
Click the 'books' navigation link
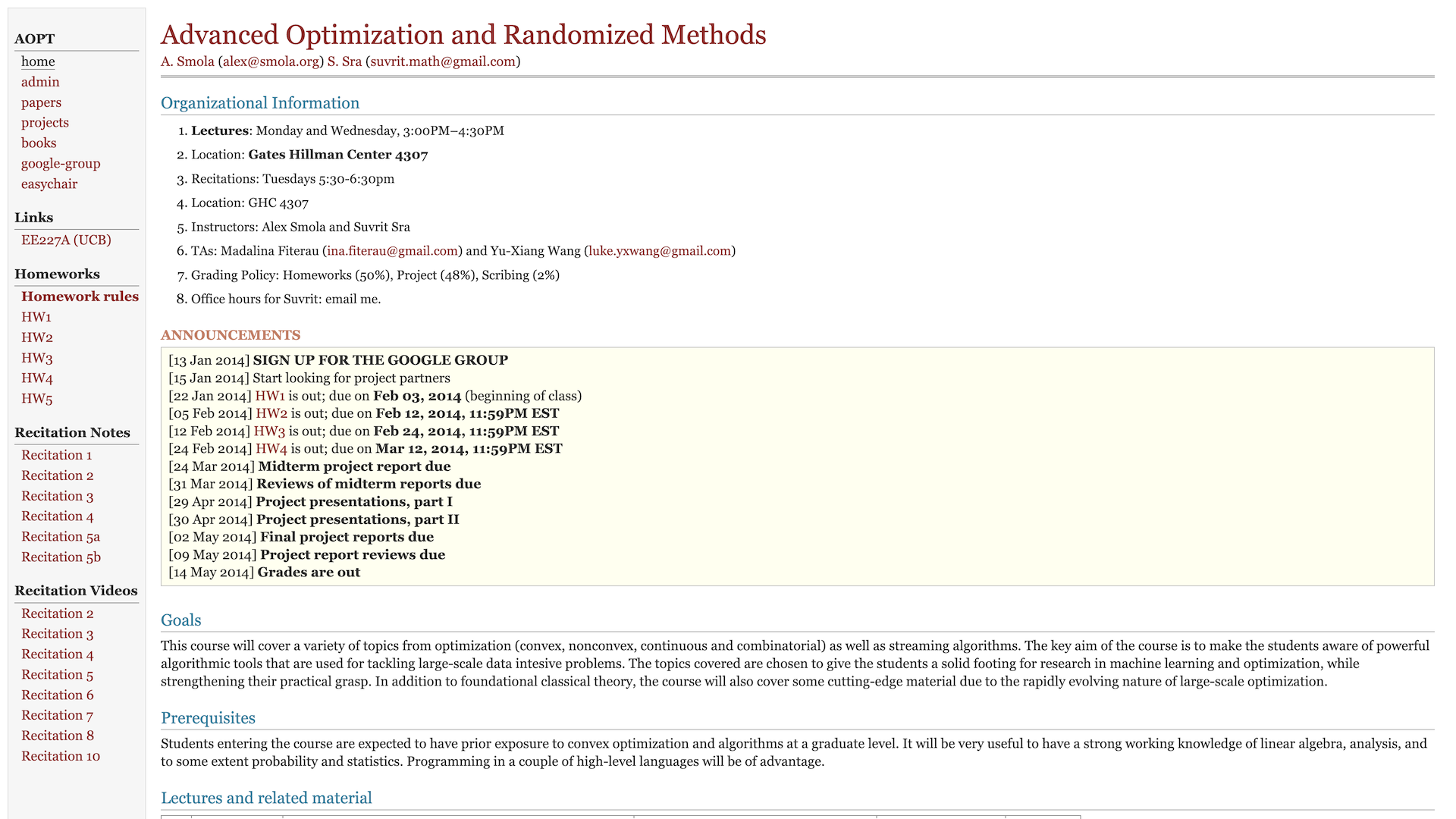tap(37, 142)
